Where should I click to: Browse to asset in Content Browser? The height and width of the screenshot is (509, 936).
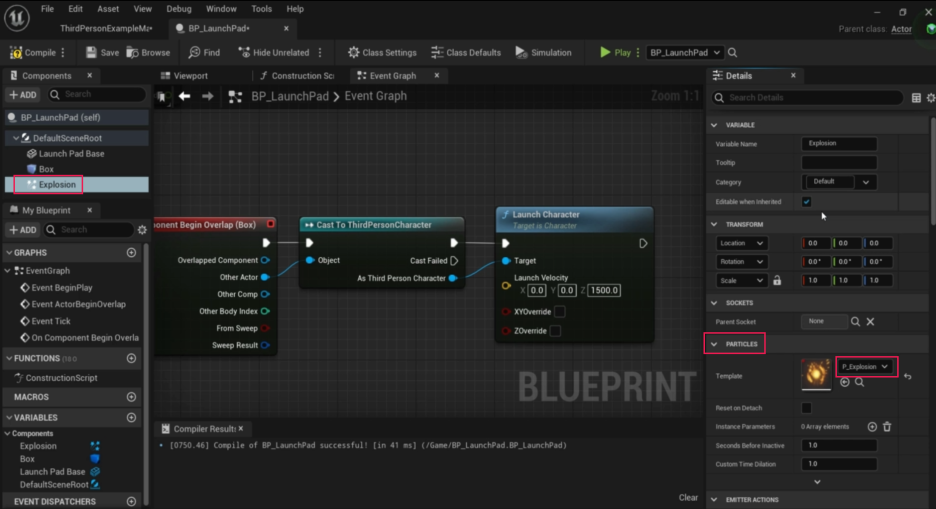tap(149, 53)
